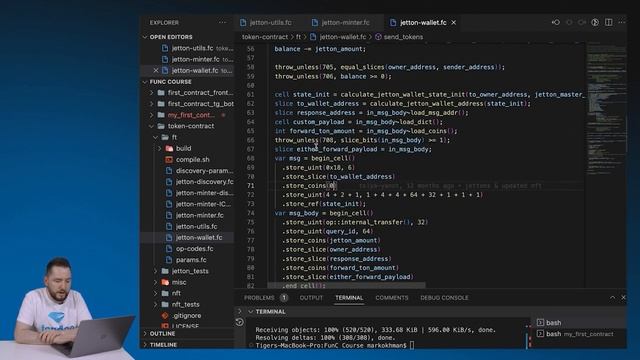Close the bottom panel with X icon
The image size is (640, 360).
point(623,298)
